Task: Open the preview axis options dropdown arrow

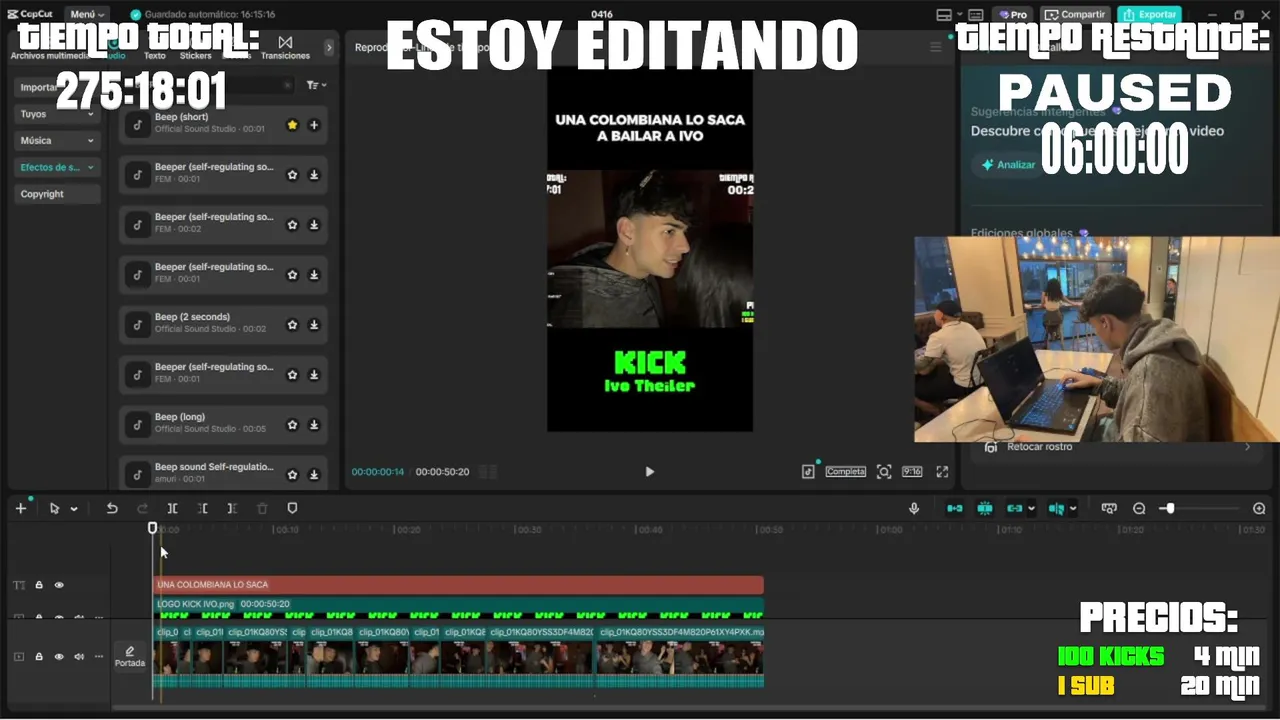Action: tap(1073, 508)
